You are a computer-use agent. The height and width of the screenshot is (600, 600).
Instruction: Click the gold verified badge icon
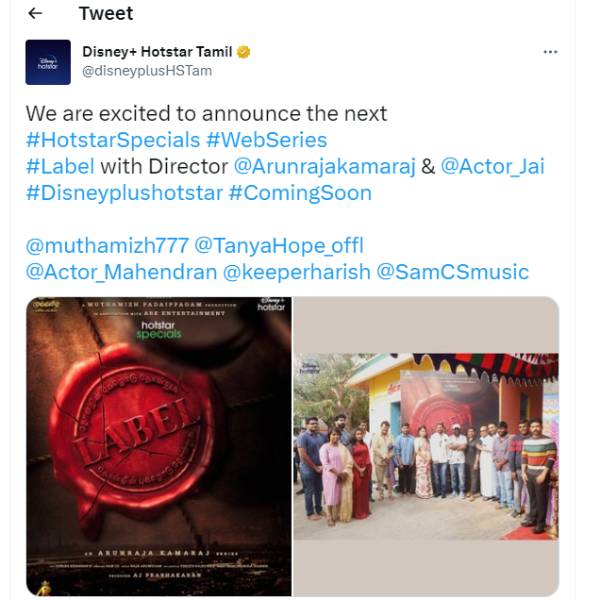click(x=243, y=52)
